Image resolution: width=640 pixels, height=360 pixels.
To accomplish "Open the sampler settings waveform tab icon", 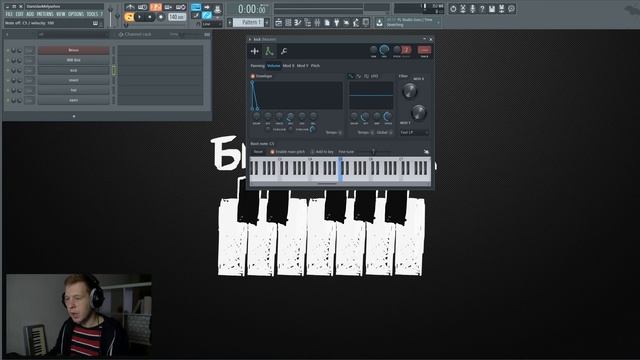I will (255, 51).
